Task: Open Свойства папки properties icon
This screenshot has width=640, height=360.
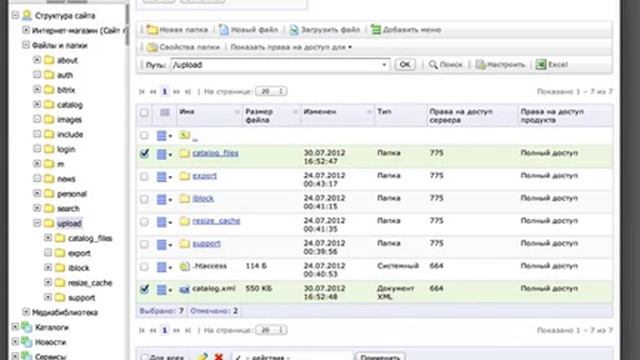Action: 152,47
